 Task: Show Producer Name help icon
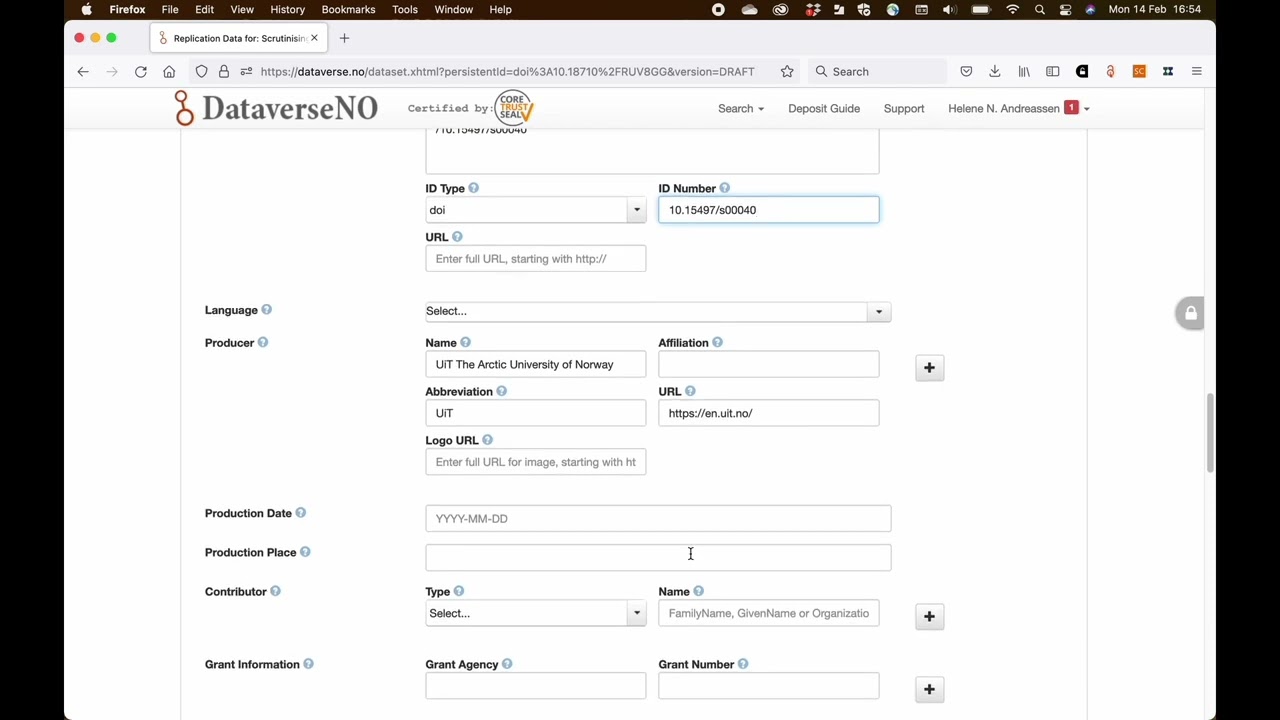click(x=465, y=342)
